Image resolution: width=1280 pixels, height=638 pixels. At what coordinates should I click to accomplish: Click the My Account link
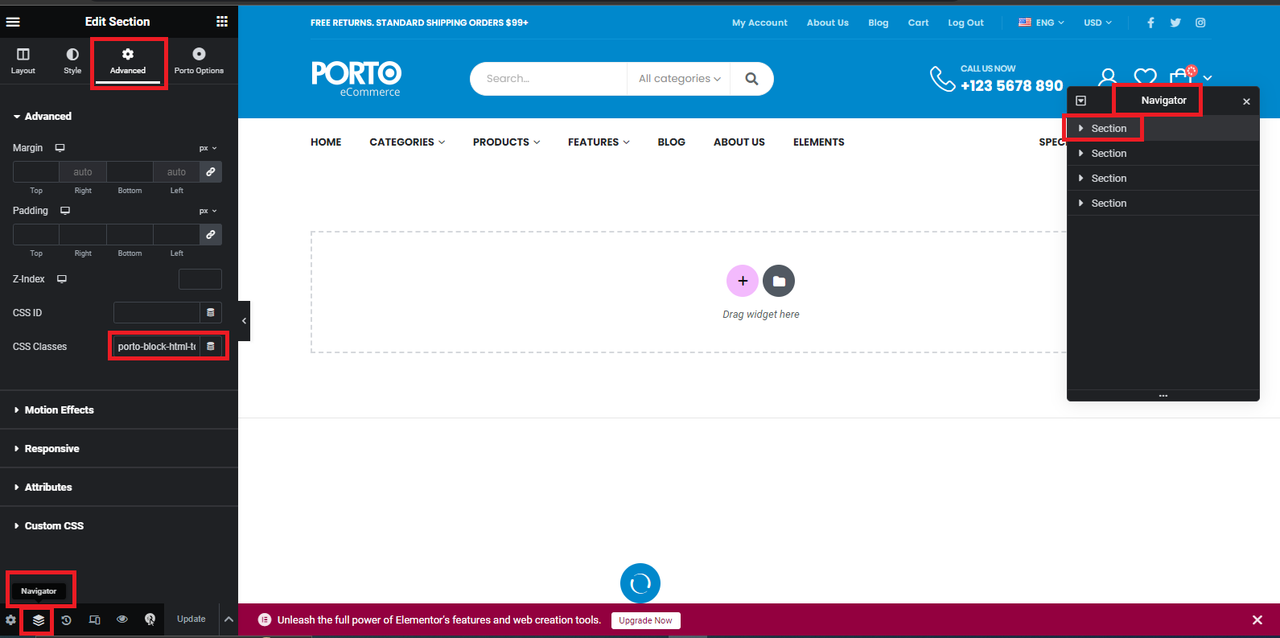coord(759,23)
